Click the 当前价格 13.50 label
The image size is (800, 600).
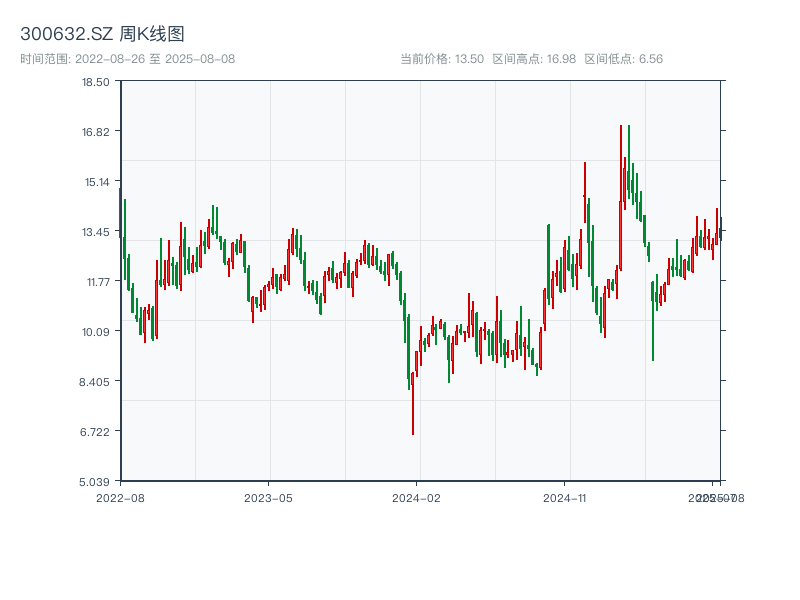(442, 59)
